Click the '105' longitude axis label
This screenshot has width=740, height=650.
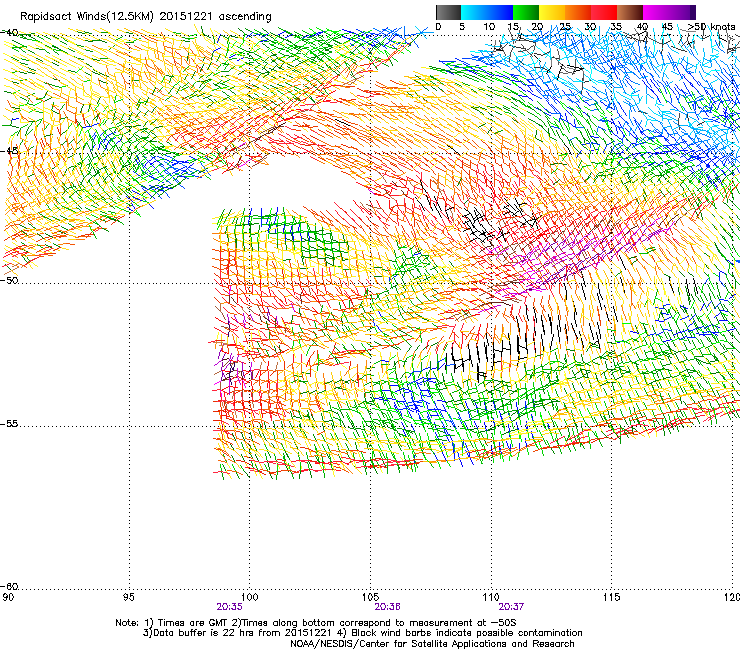(370, 598)
